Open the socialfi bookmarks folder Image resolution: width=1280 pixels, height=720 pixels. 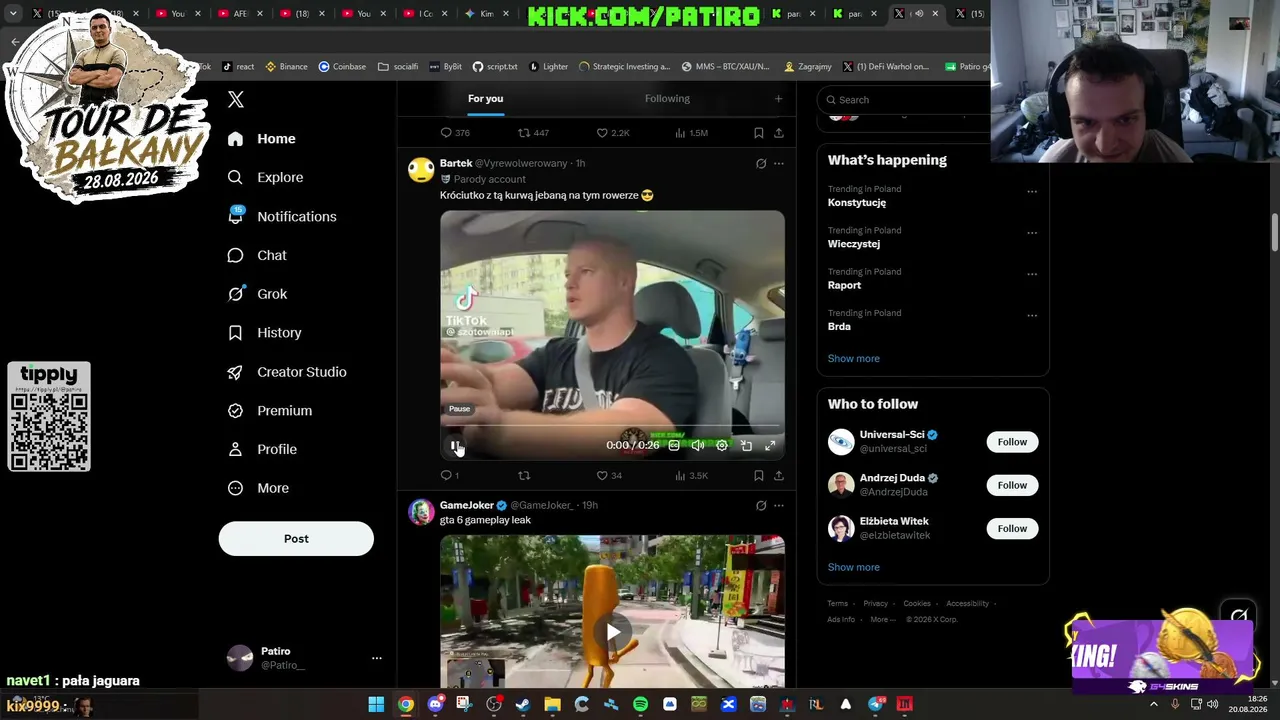pos(398,67)
